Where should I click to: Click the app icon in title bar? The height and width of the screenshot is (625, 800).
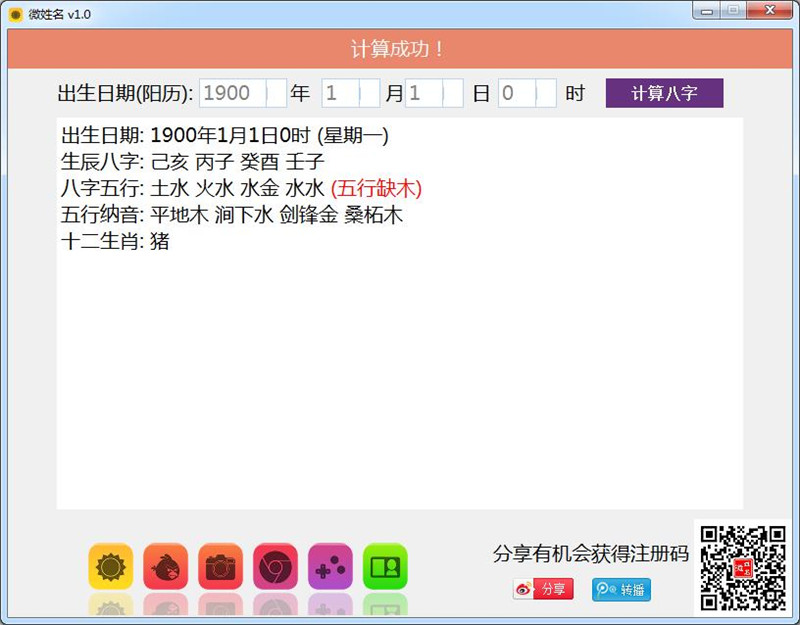tap(15, 13)
